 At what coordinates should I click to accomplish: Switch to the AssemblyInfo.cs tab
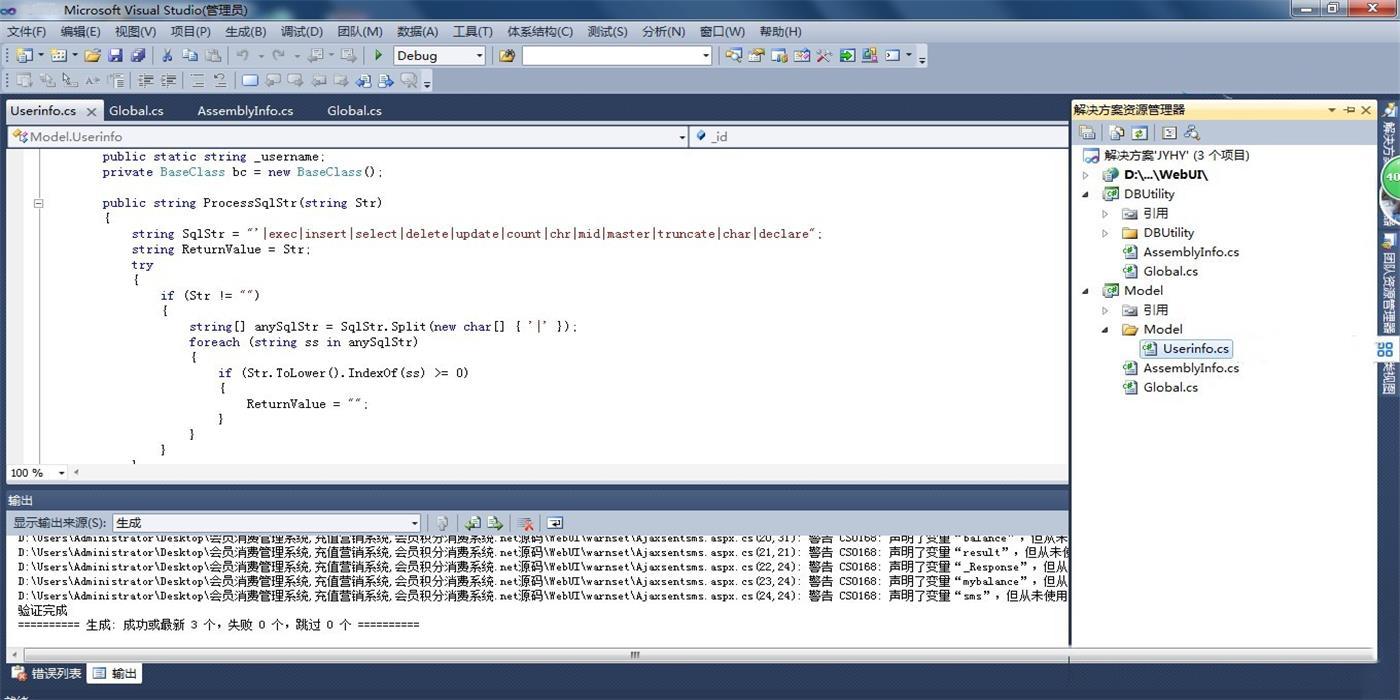click(x=245, y=111)
